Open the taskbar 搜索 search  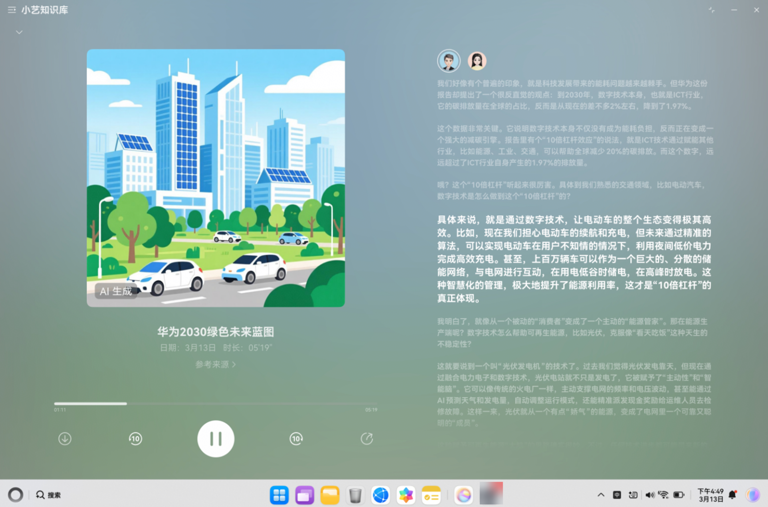click(x=48, y=495)
